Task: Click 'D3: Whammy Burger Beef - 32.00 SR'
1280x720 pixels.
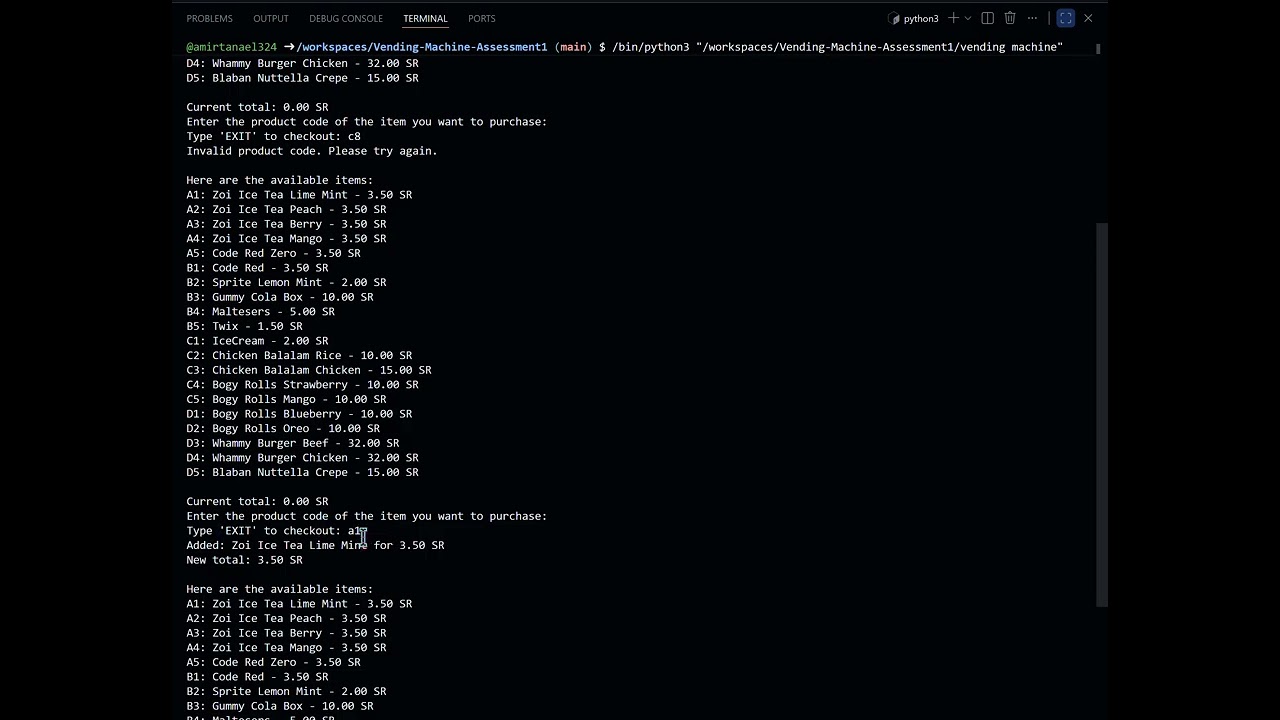Action: point(293,443)
